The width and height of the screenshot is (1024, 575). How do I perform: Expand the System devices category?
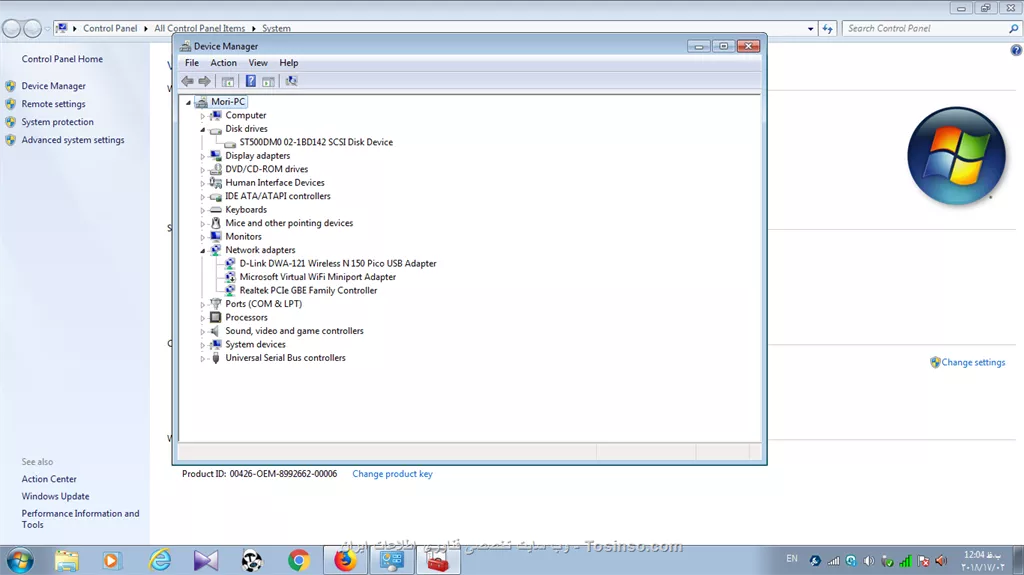pyautogui.click(x=202, y=345)
